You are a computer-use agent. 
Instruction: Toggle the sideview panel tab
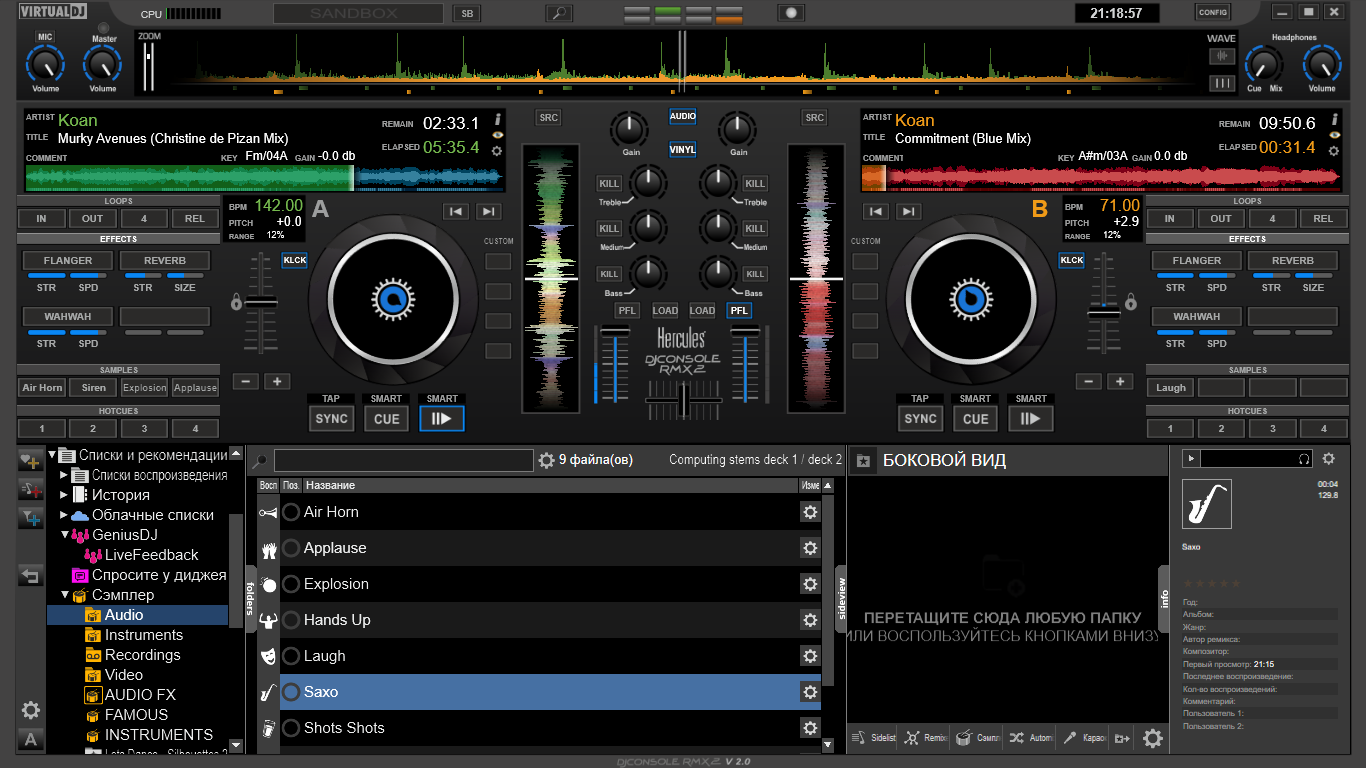click(840, 598)
